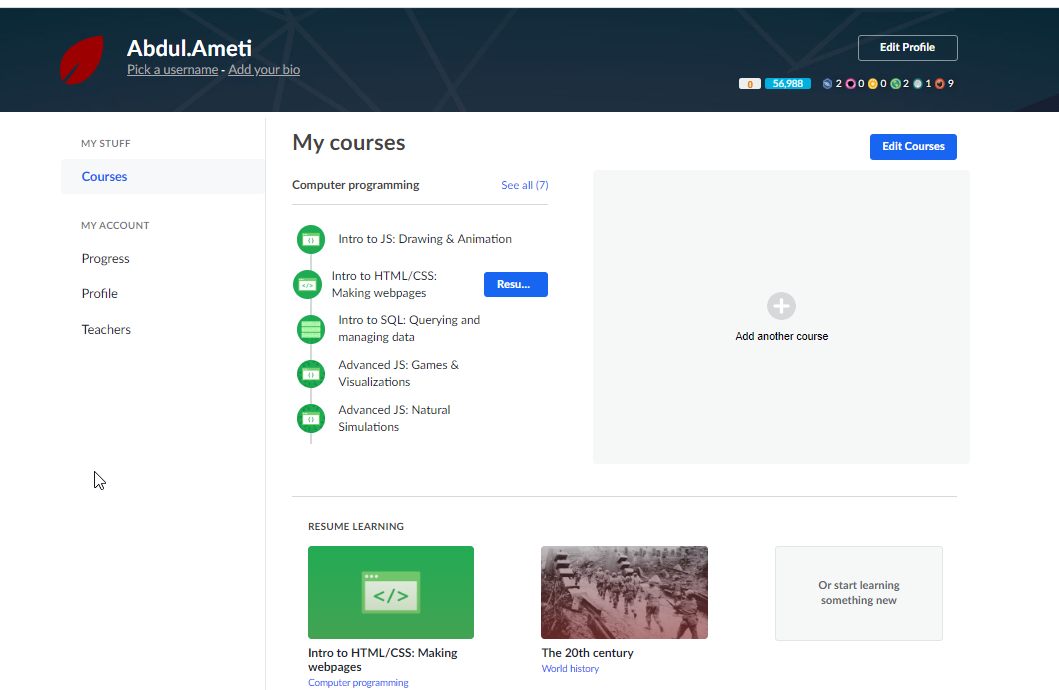This screenshot has height=690, width=1059.
Task: Open See all (7) computer programming courses
Action: click(x=525, y=185)
